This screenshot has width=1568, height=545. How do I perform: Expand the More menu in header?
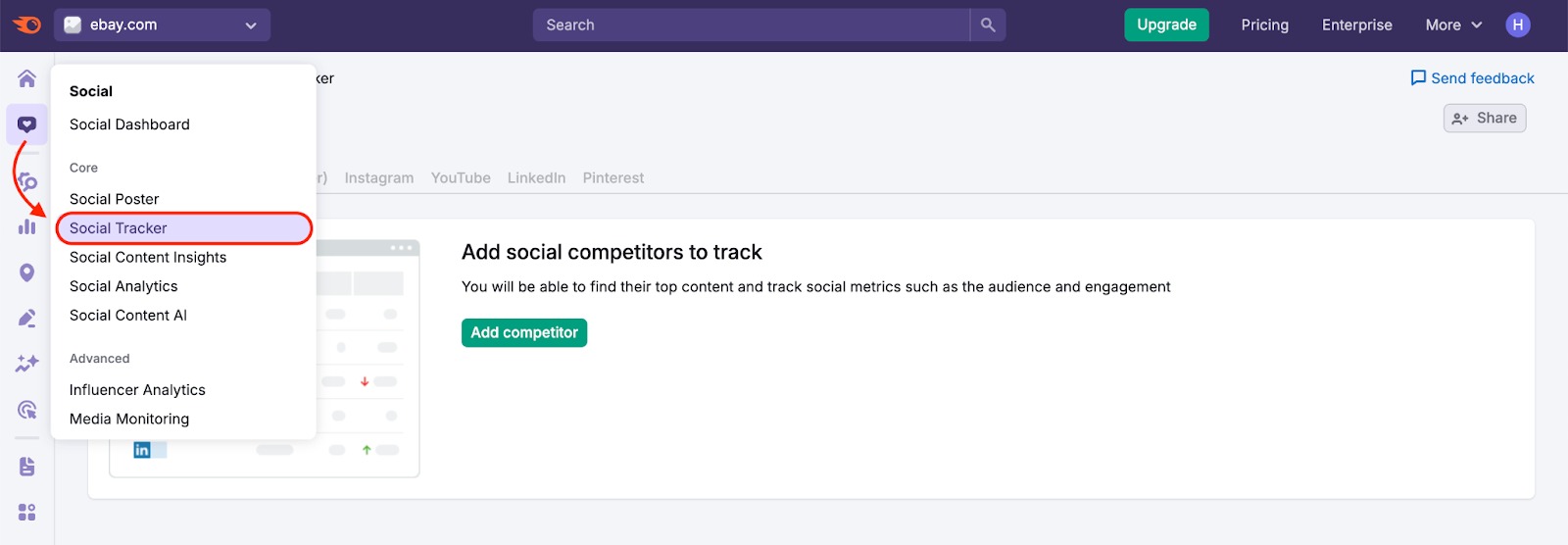[x=1452, y=25]
